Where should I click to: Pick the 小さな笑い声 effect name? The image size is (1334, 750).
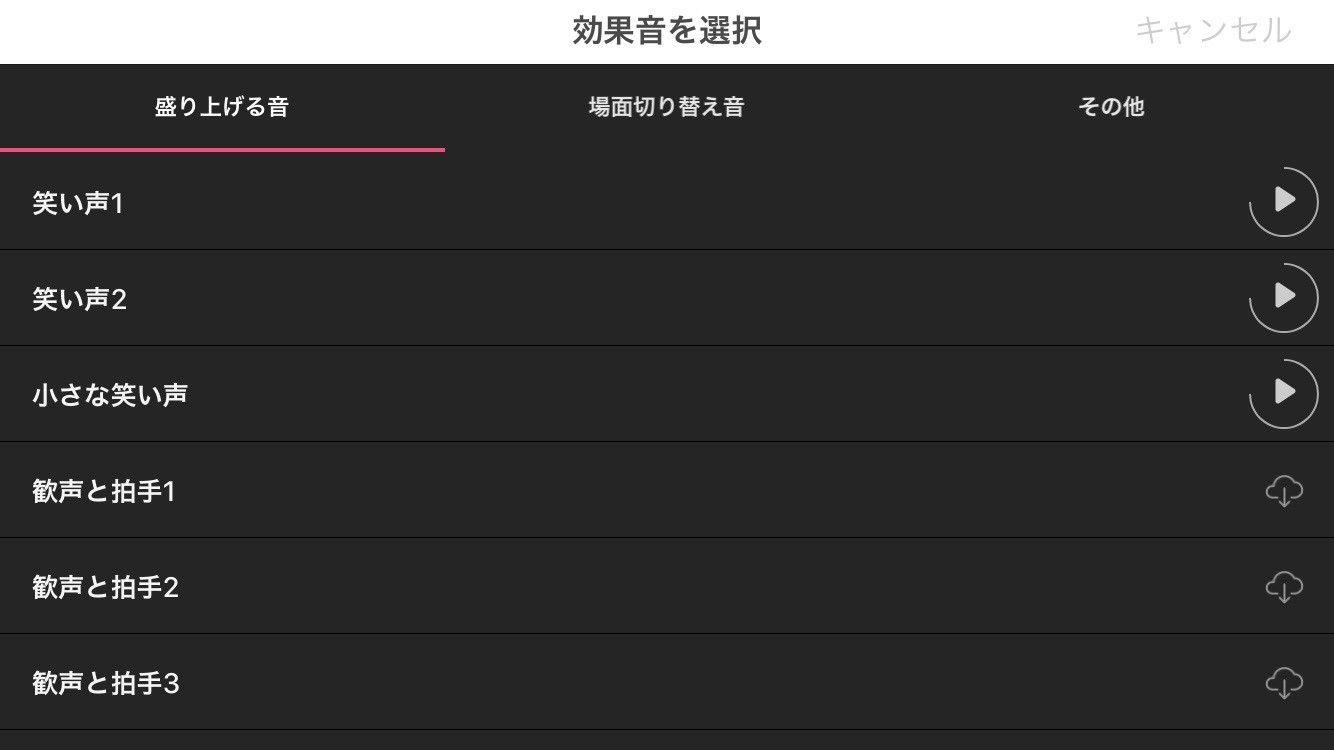110,395
